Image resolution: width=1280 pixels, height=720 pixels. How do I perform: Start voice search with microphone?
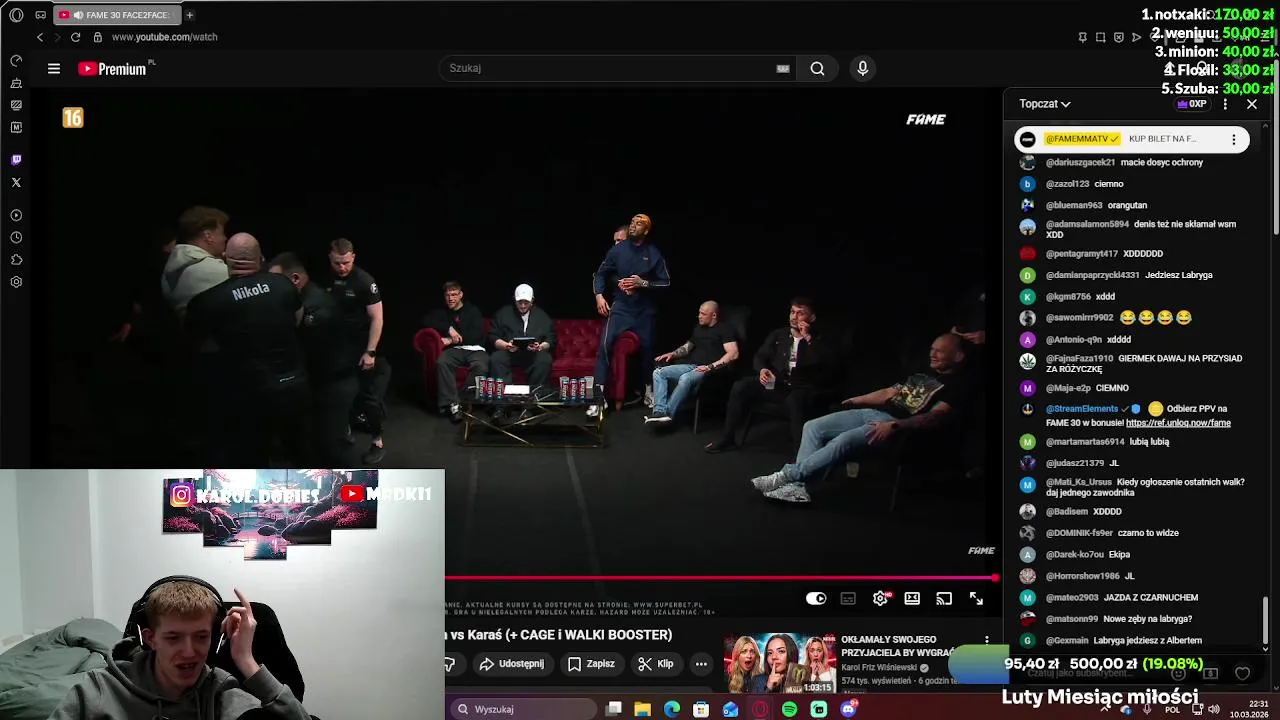coord(862,68)
